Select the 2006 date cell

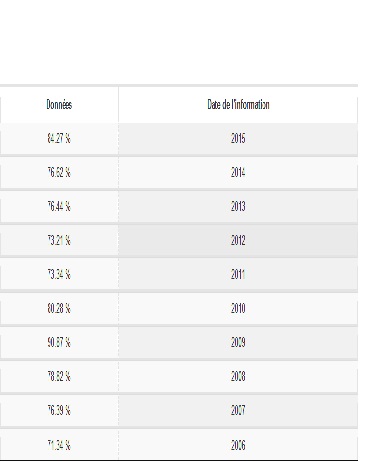tap(238, 445)
